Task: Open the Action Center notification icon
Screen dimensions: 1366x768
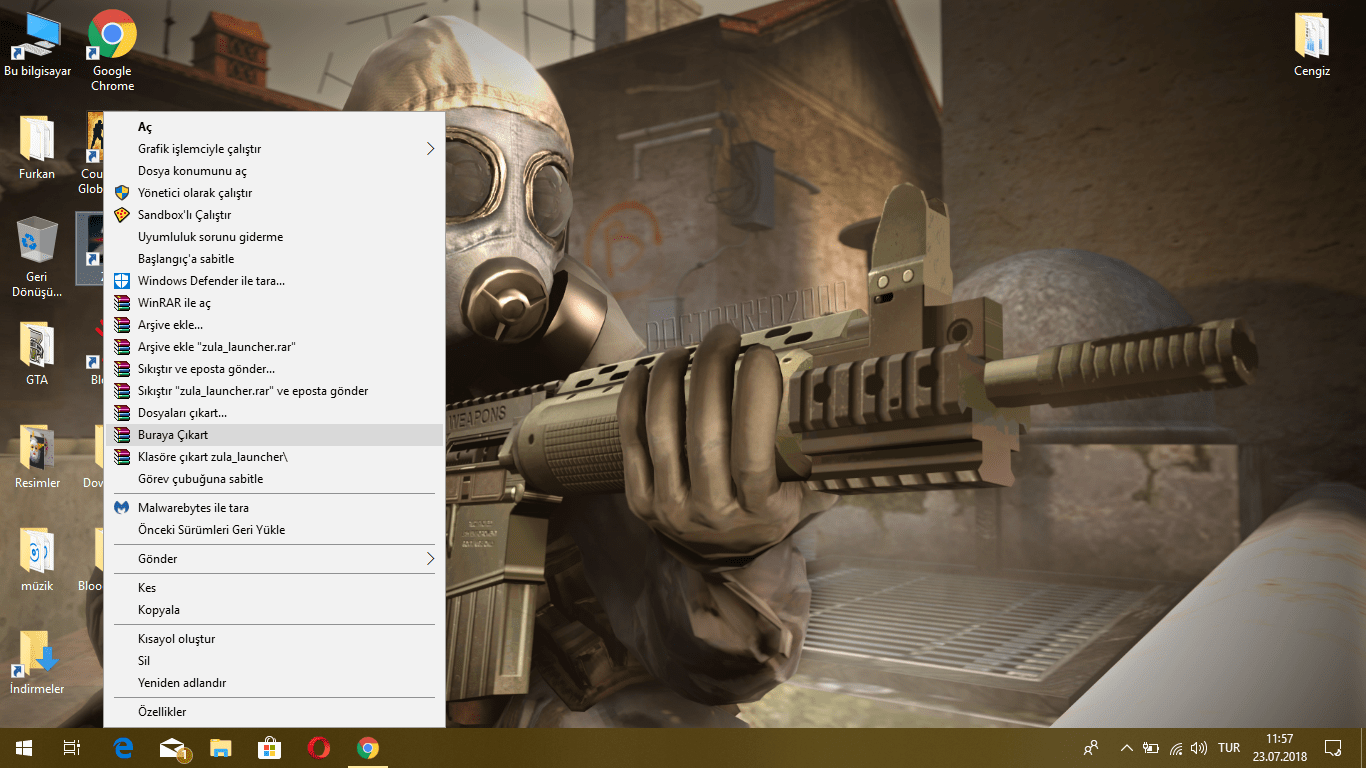Action: click(1332, 748)
